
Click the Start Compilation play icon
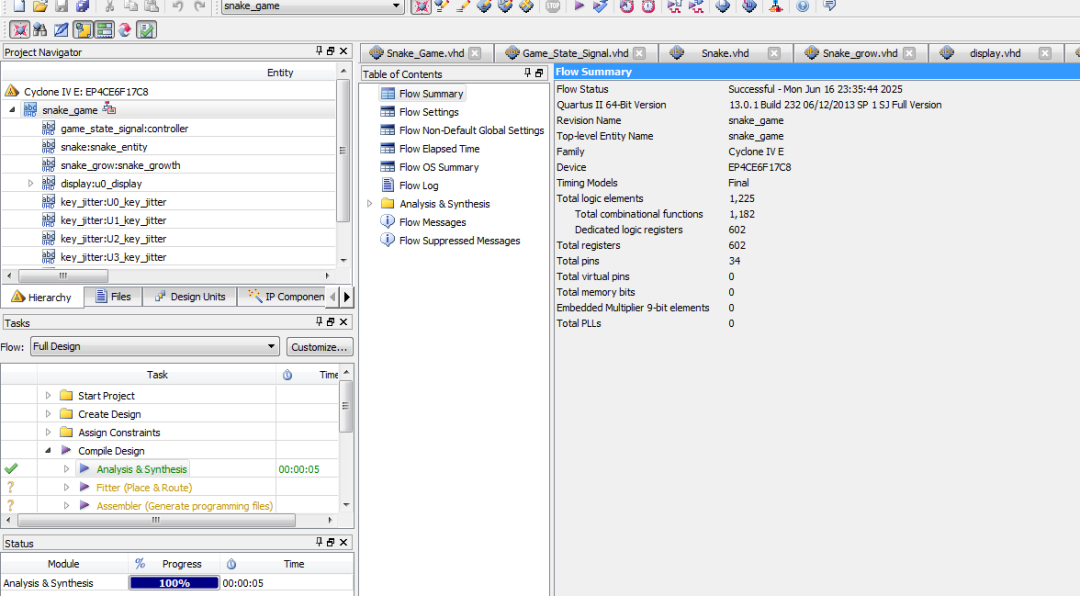[x=579, y=6]
